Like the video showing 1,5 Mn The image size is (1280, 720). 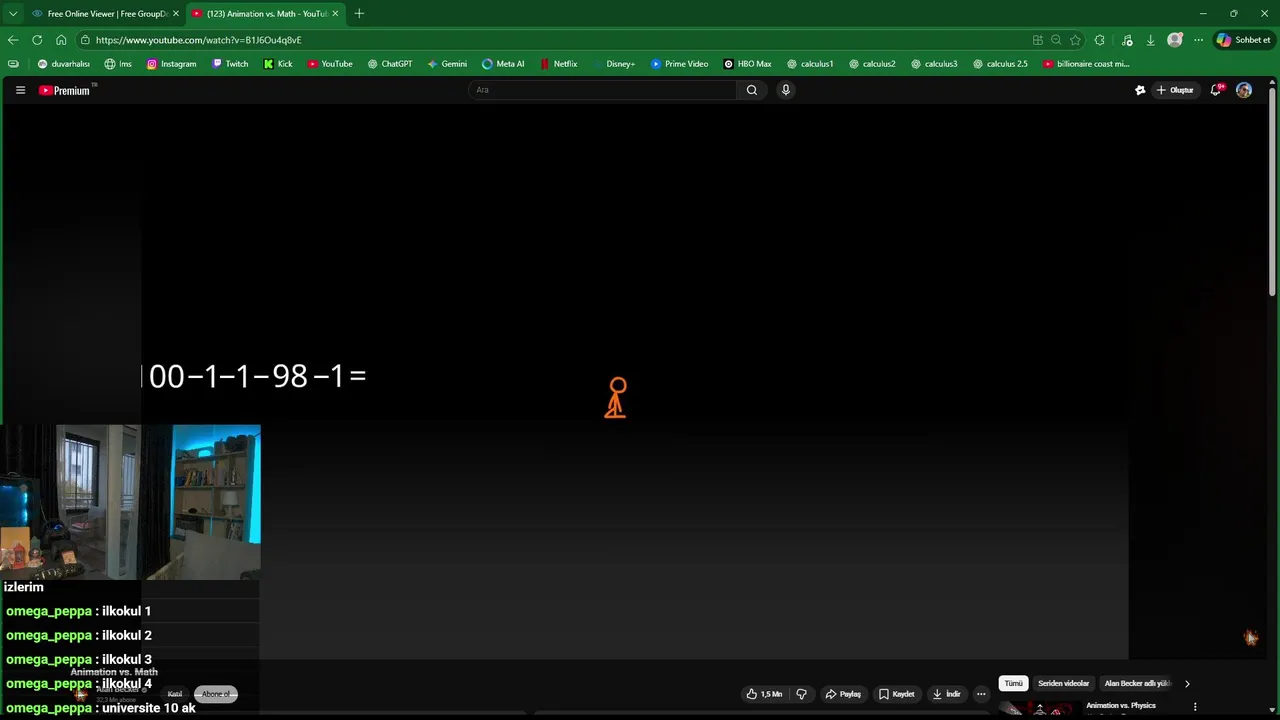[764, 694]
